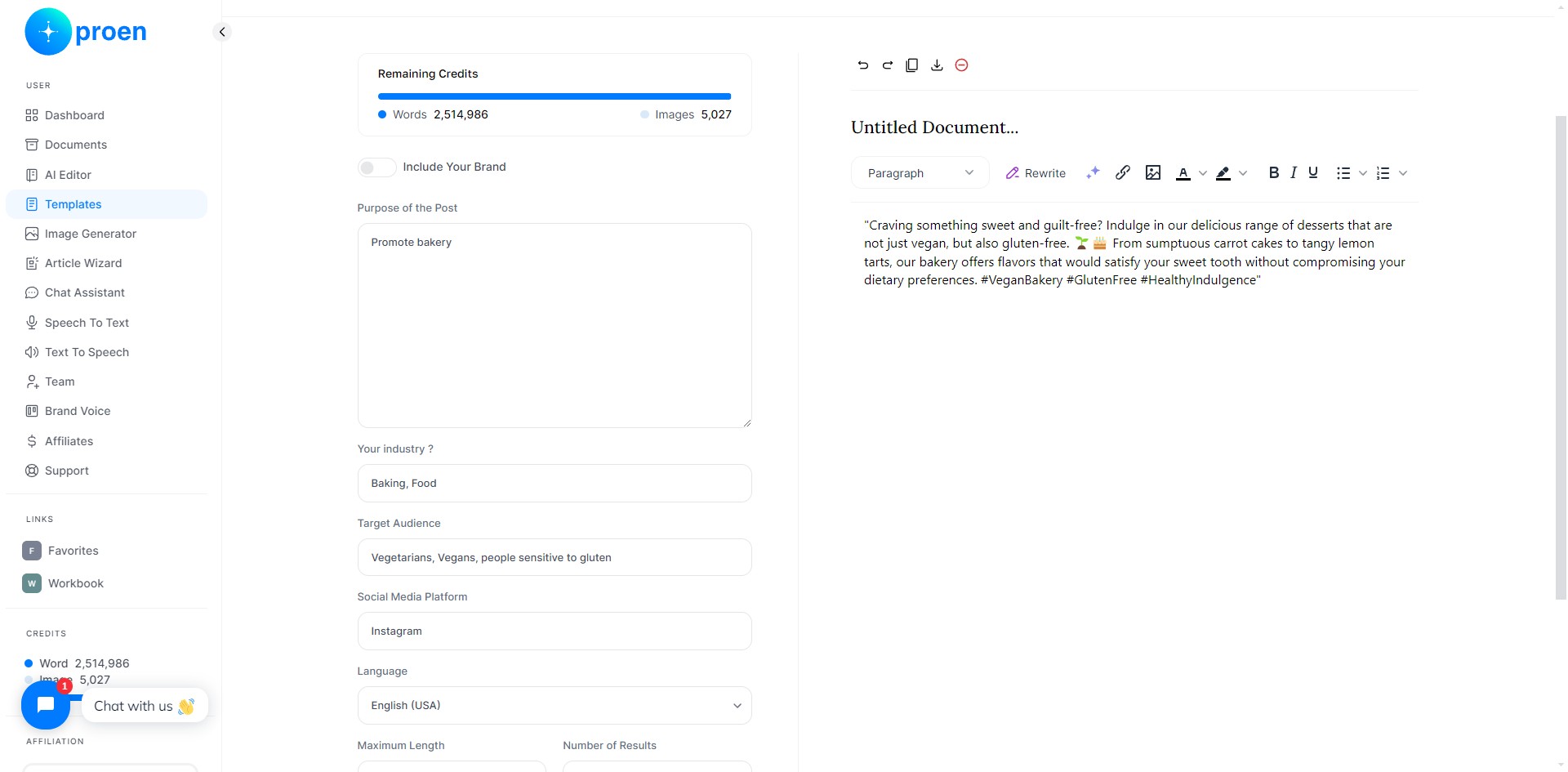The image size is (1568, 772).
Task: Go to Text To Speech
Action: coord(106,352)
